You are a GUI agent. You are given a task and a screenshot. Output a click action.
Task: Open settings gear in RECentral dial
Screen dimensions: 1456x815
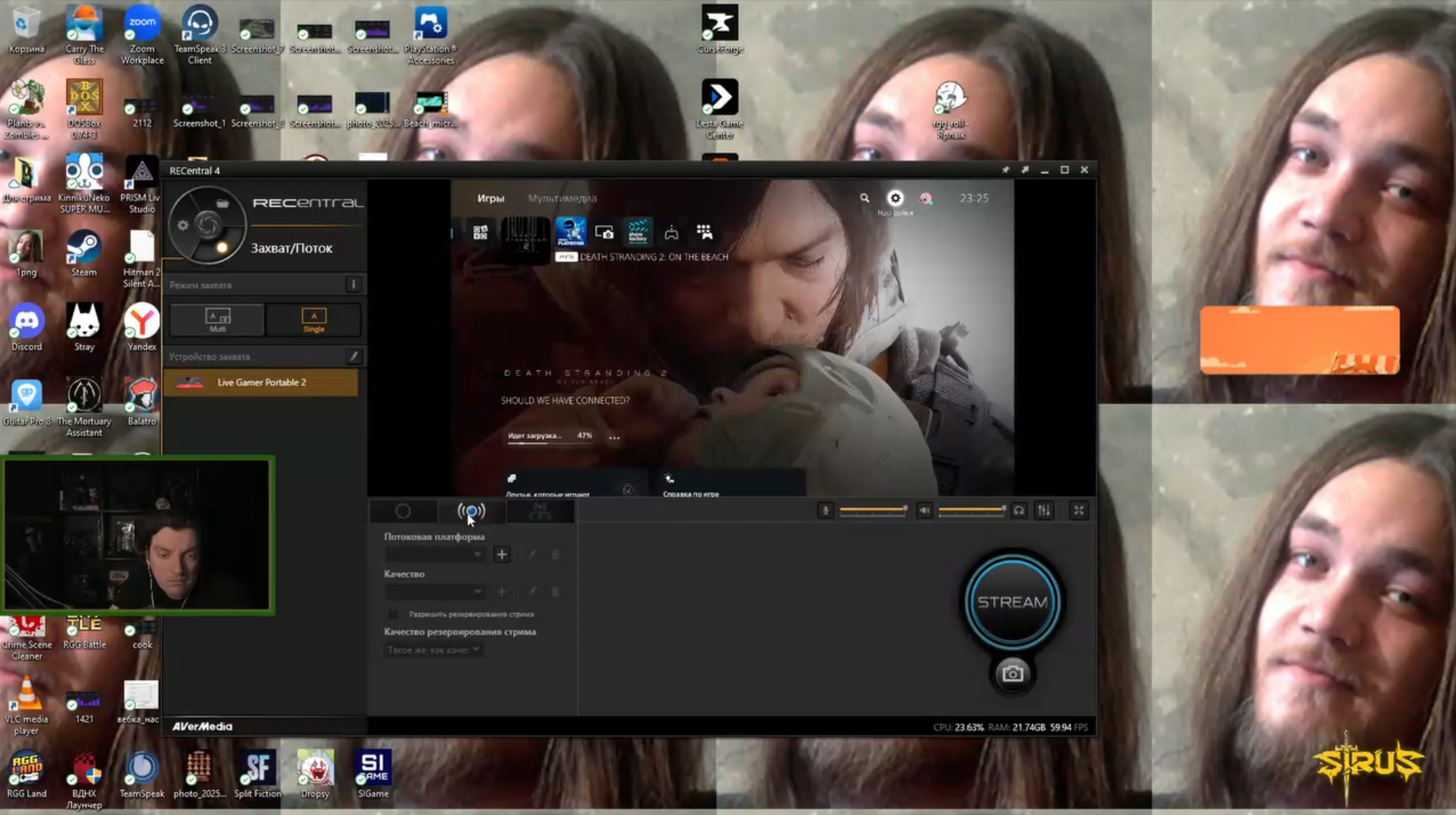183,225
